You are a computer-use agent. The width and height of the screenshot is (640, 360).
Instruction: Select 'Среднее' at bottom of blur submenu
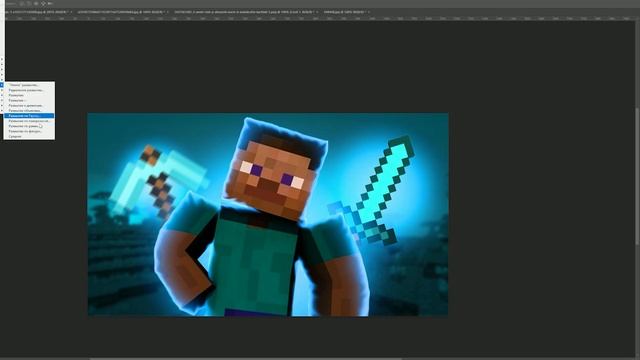(x=29, y=136)
